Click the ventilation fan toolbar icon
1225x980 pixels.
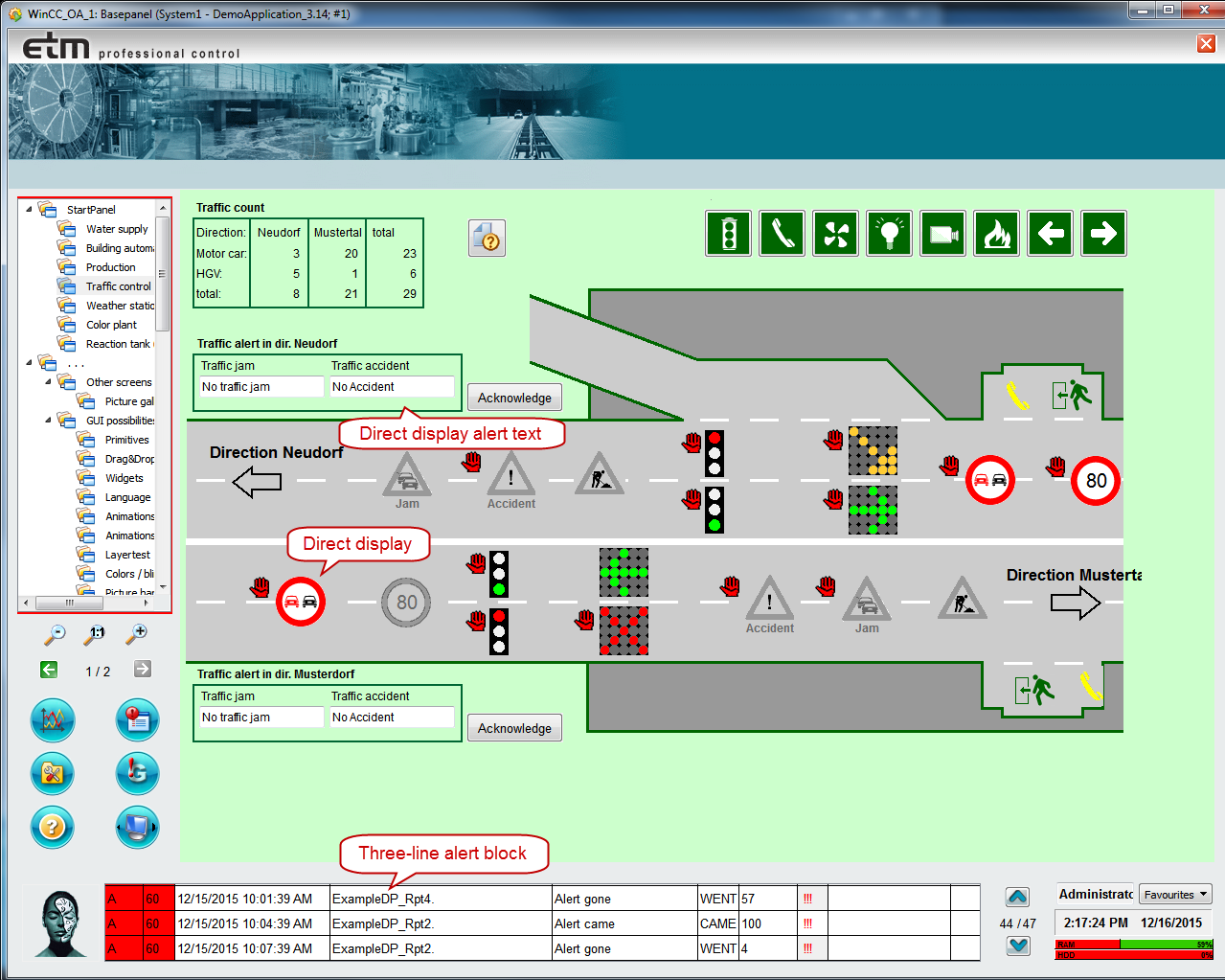pos(836,234)
